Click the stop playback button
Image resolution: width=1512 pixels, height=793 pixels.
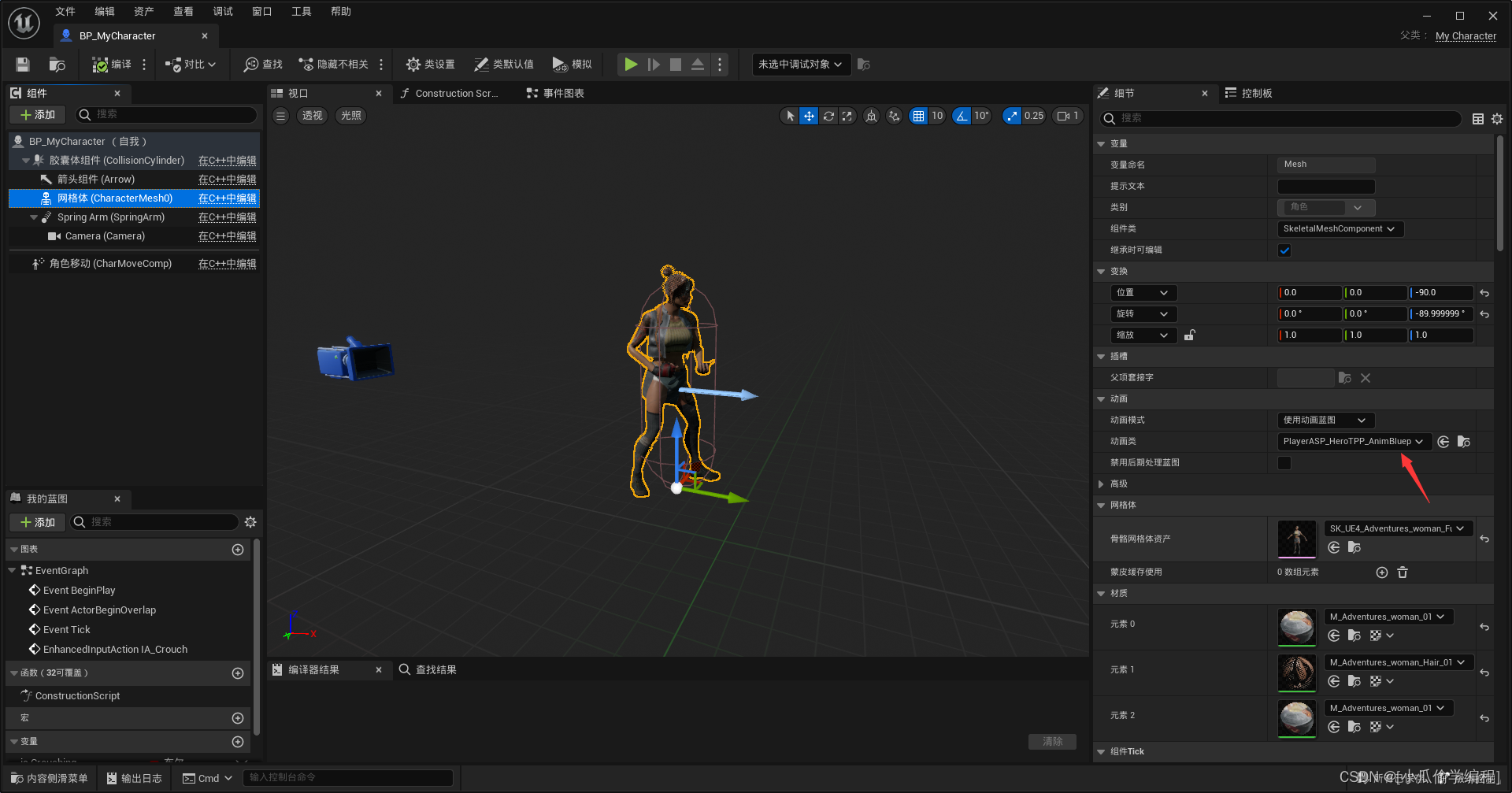(x=676, y=65)
